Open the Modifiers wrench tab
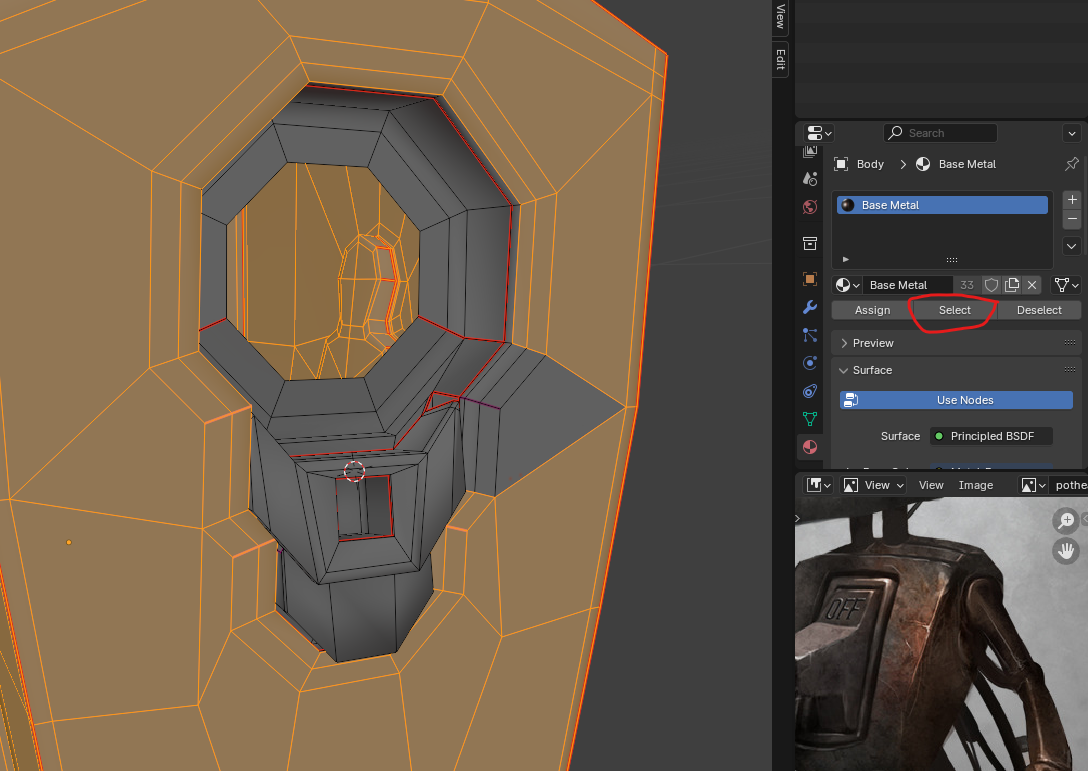1088x771 pixels. click(810, 307)
